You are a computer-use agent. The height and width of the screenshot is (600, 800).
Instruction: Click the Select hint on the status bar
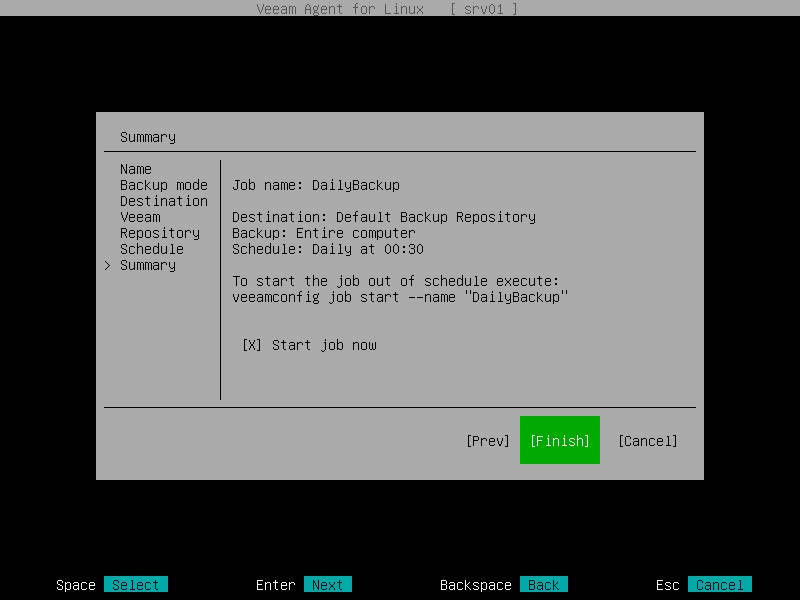(x=135, y=584)
